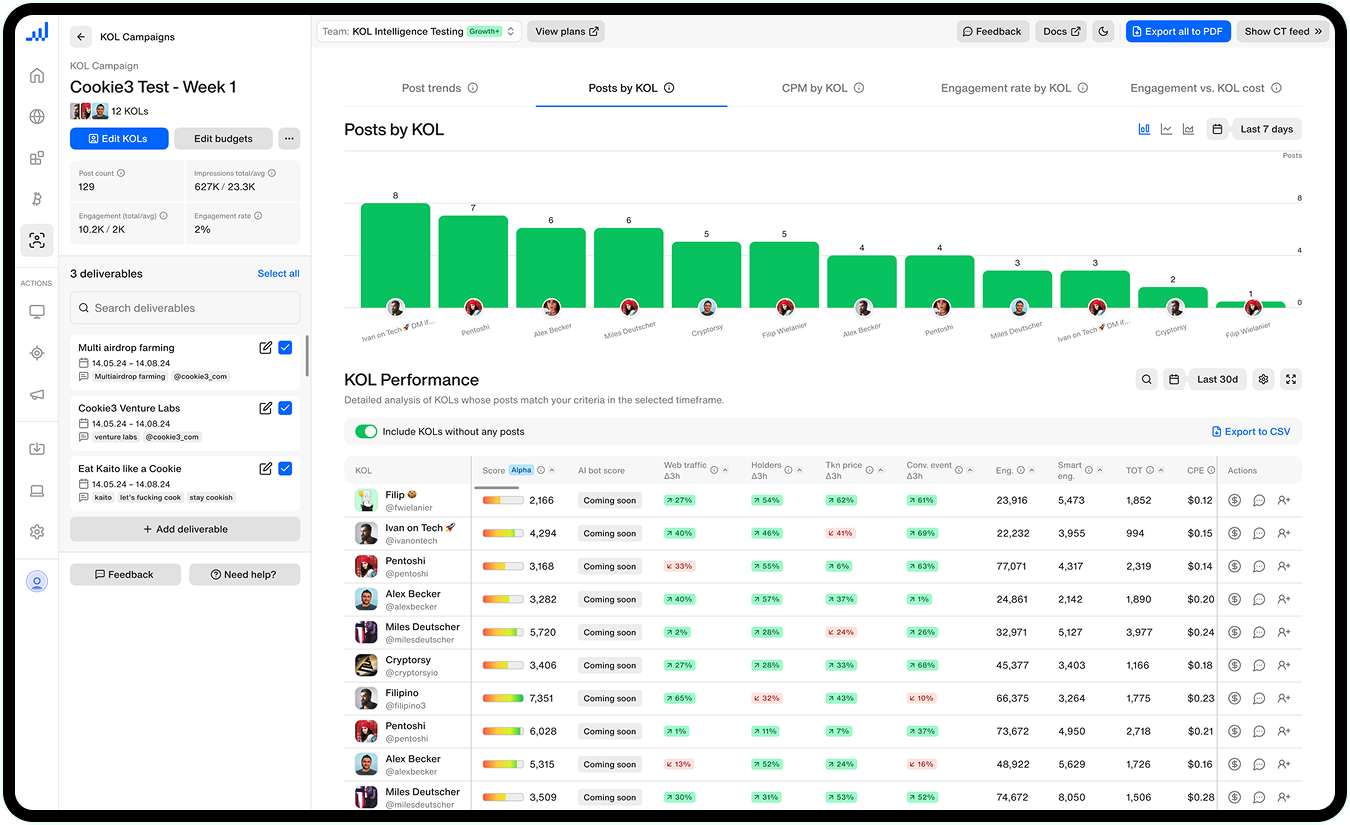Image resolution: width=1350 pixels, height=825 pixels.
Task: Focus the Search deliverables field
Action: [x=185, y=308]
